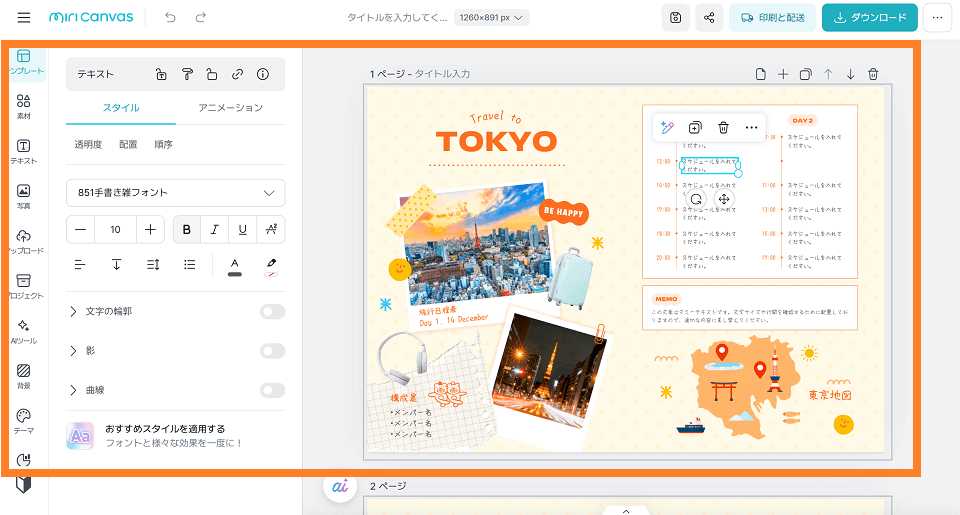
Task: Click the rotate handle below selected text
Action: pyautogui.click(x=696, y=199)
